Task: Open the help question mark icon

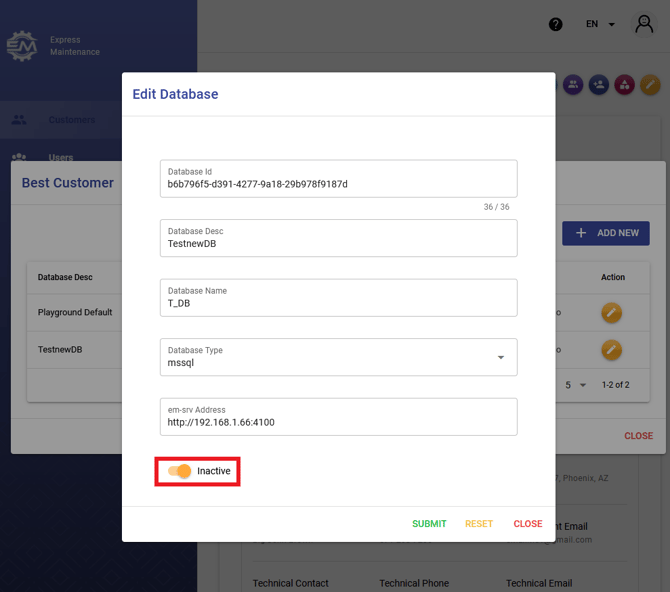Action: coord(556,24)
